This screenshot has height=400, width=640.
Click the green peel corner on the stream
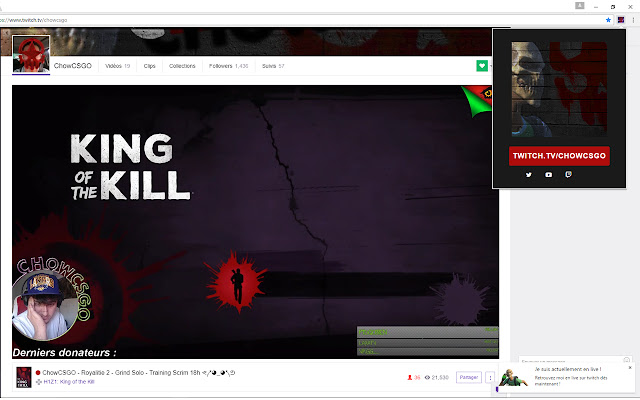pos(478,101)
